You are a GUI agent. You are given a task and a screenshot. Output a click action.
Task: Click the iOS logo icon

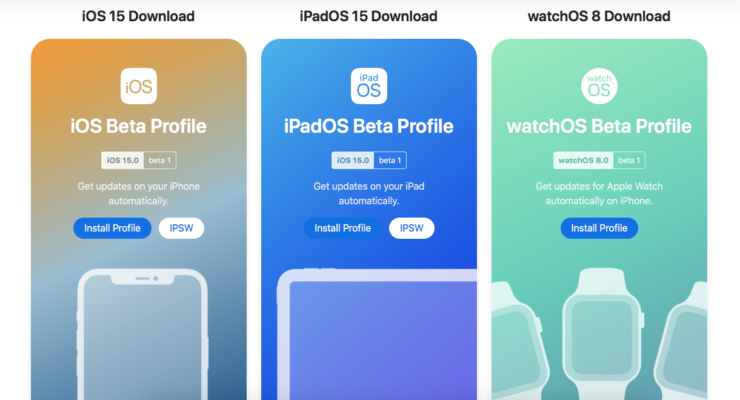[x=139, y=86]
